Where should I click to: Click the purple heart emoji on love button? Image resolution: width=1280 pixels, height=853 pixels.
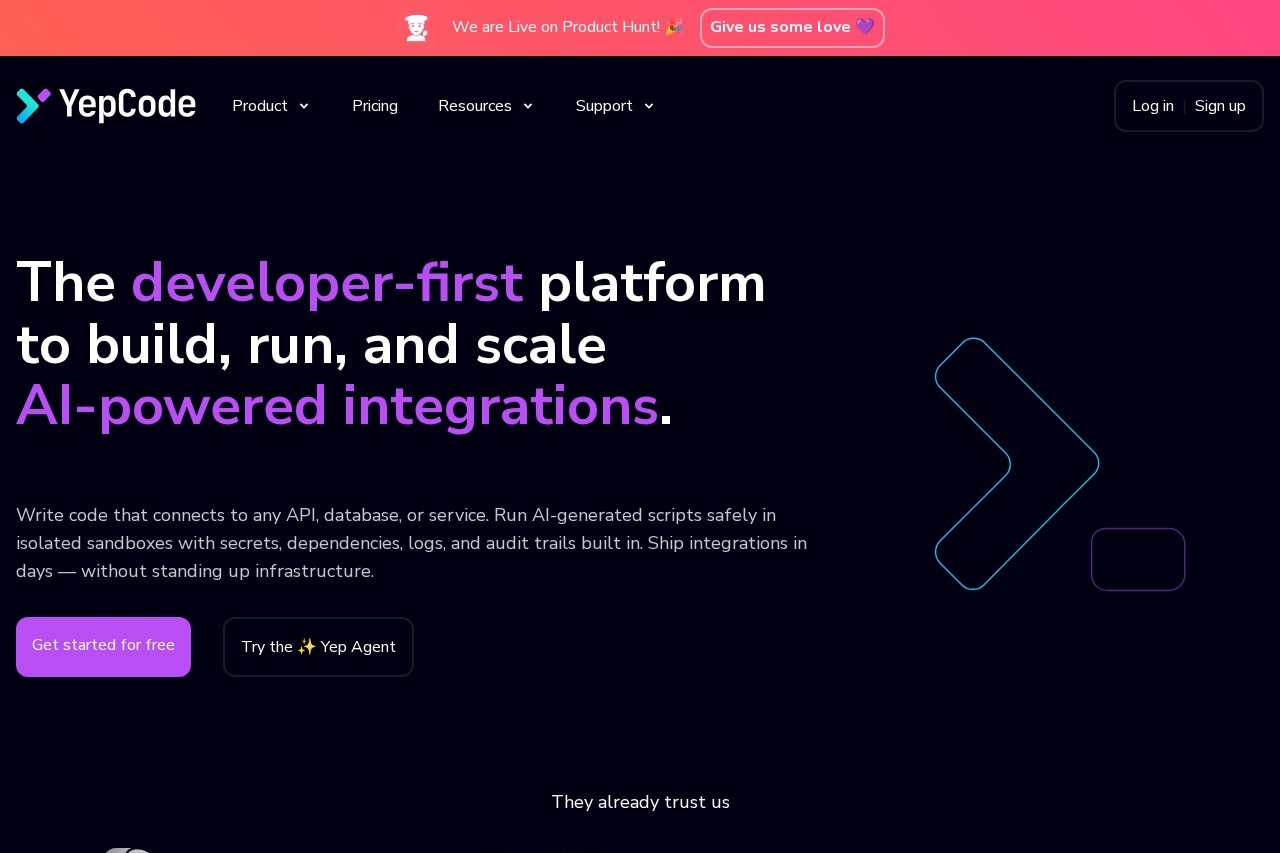tap(864, 27)
